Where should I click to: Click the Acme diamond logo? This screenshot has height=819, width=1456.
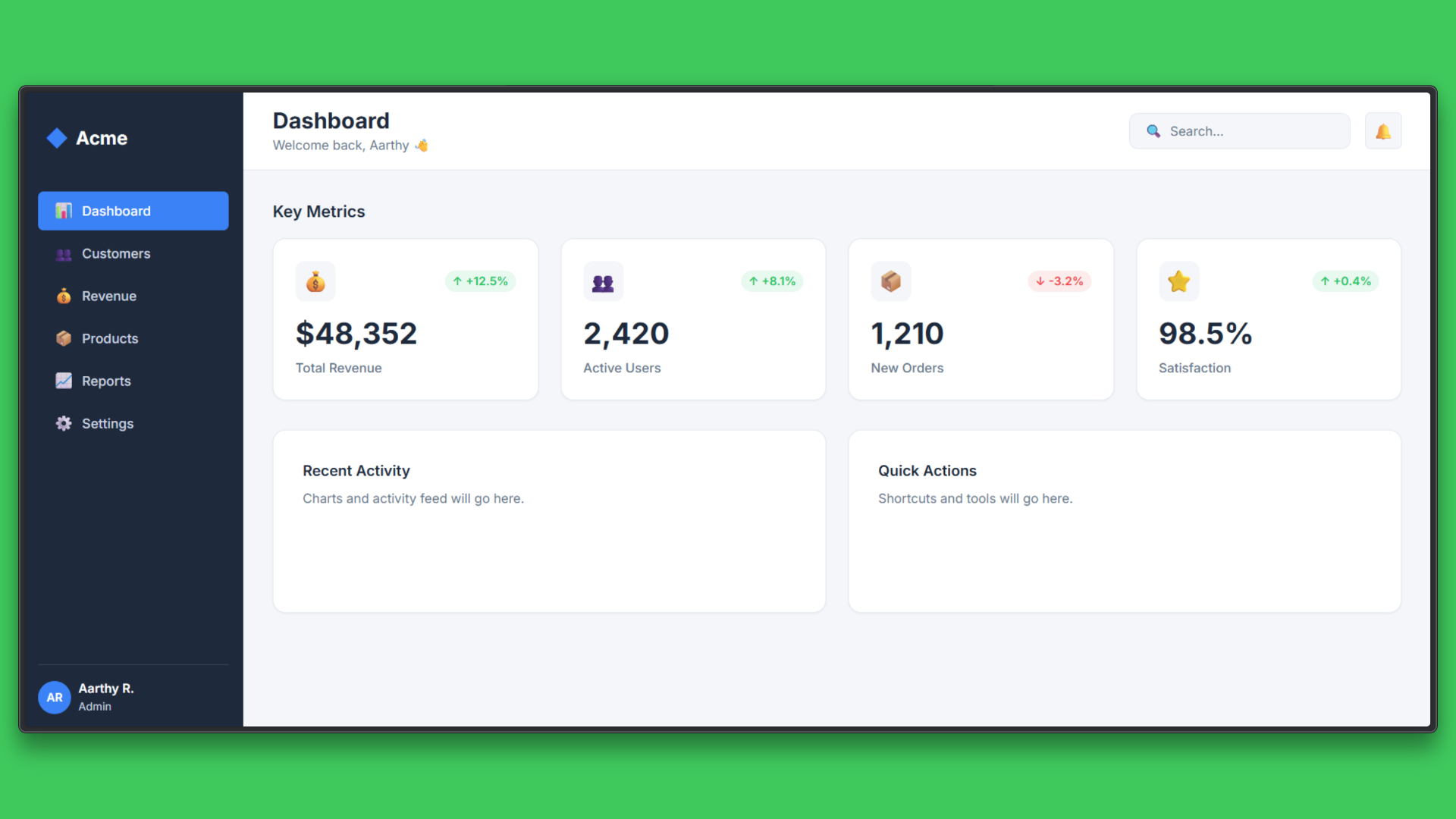[x=57, y=138]
